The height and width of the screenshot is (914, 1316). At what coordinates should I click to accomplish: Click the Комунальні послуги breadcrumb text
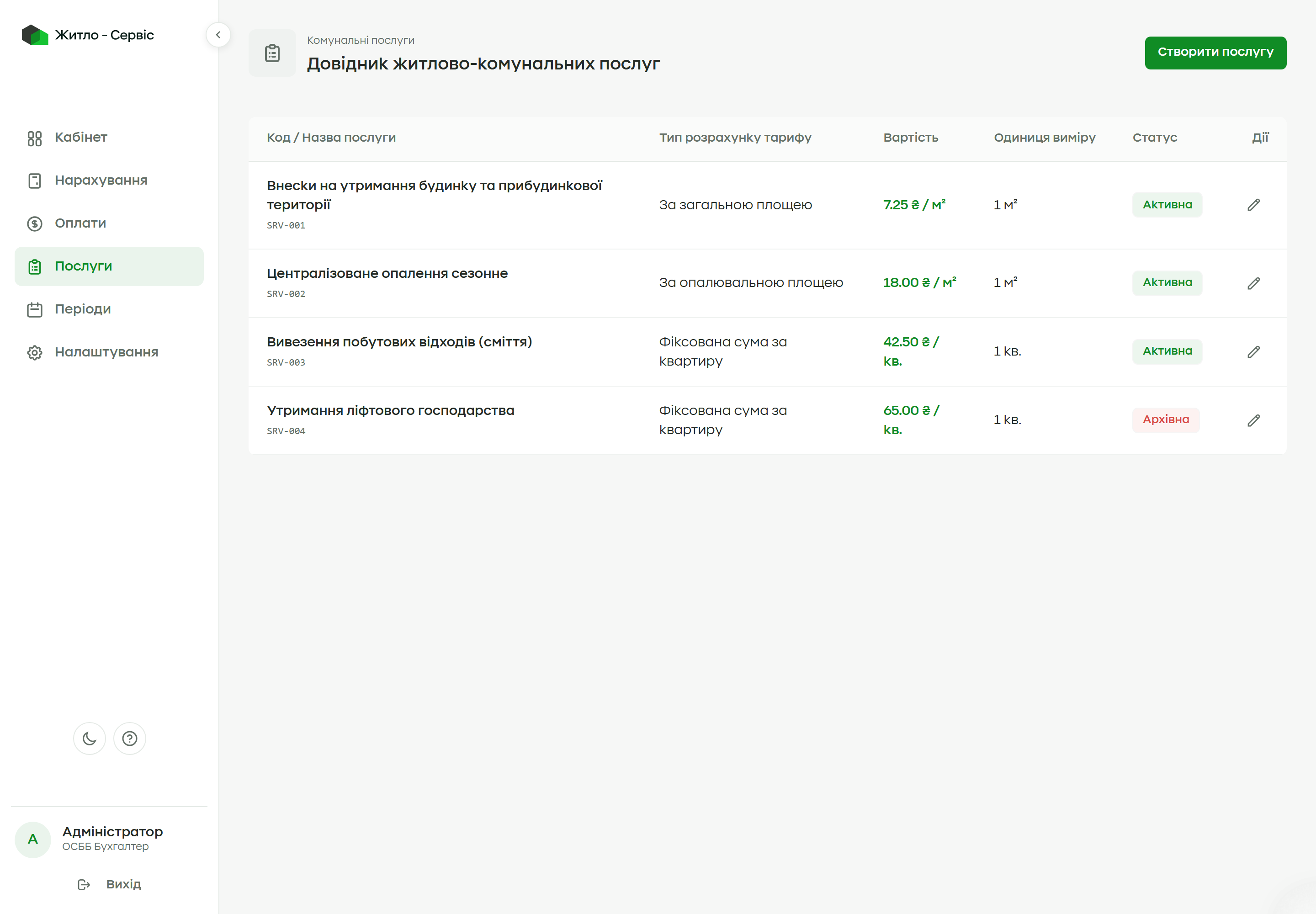tap(360, 41)
